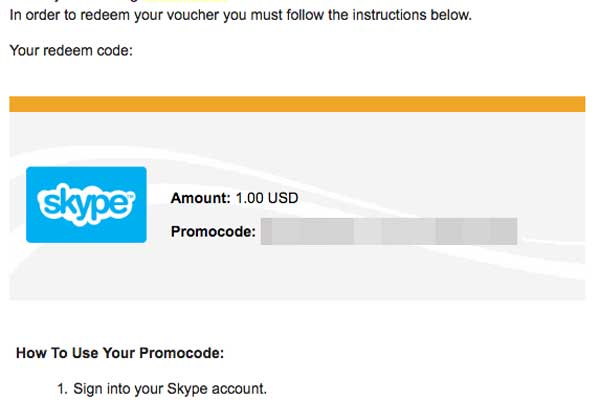Click the Amount: label

201,198
